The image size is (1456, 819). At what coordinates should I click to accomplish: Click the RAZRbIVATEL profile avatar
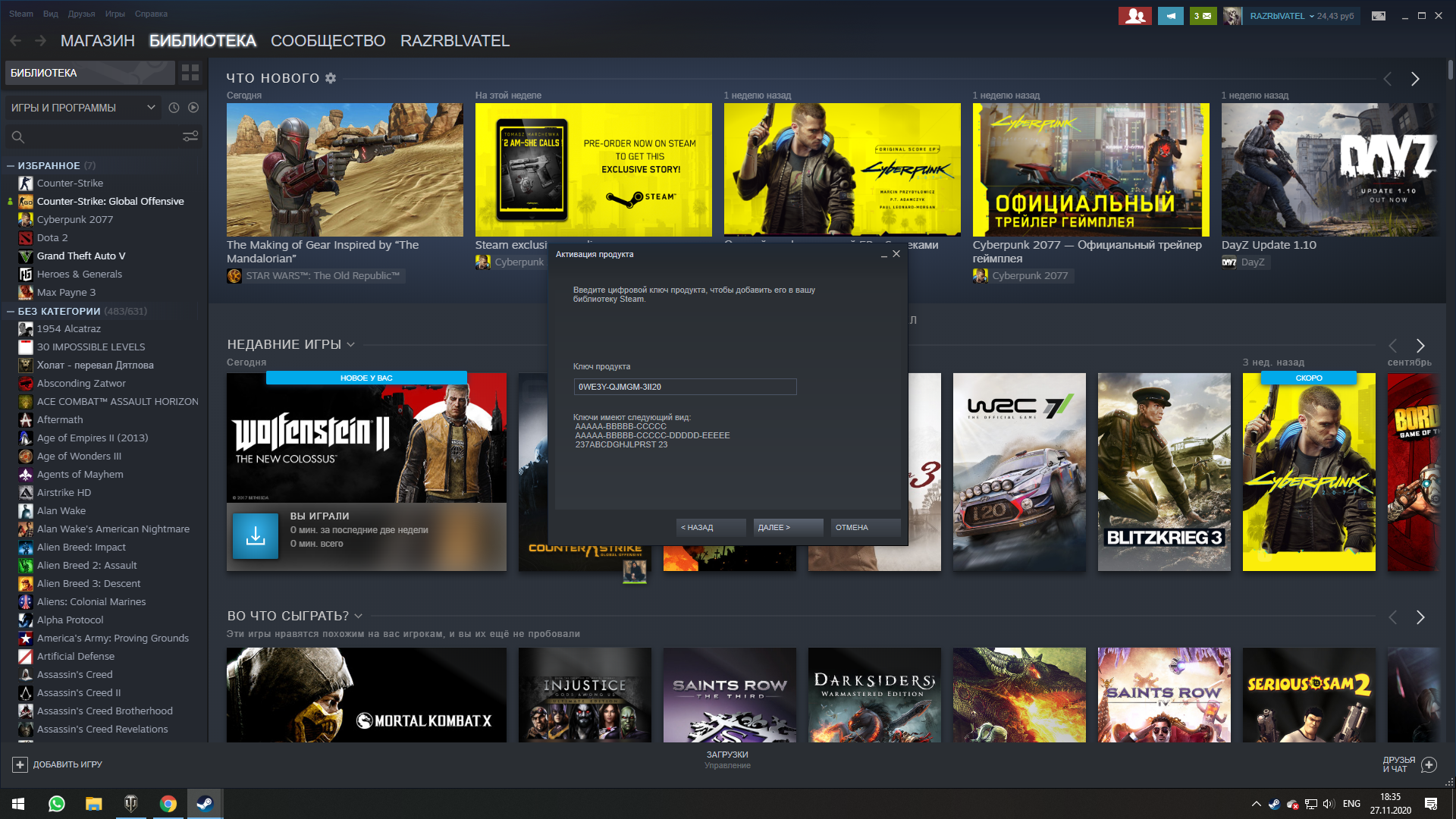(x=1233, y=16)
